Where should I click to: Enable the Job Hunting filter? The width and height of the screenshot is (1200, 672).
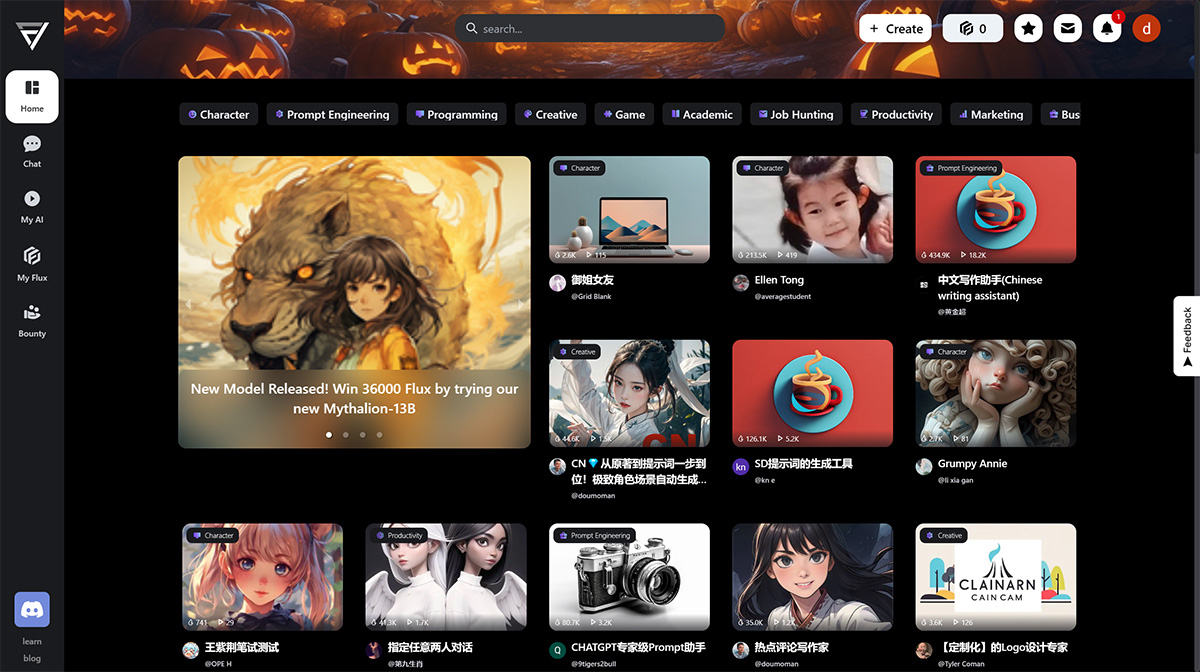point(795,114)
